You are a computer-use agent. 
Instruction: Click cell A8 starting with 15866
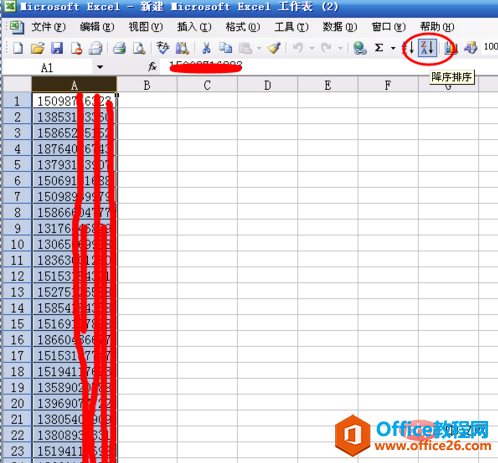click(x=74, y=212)
